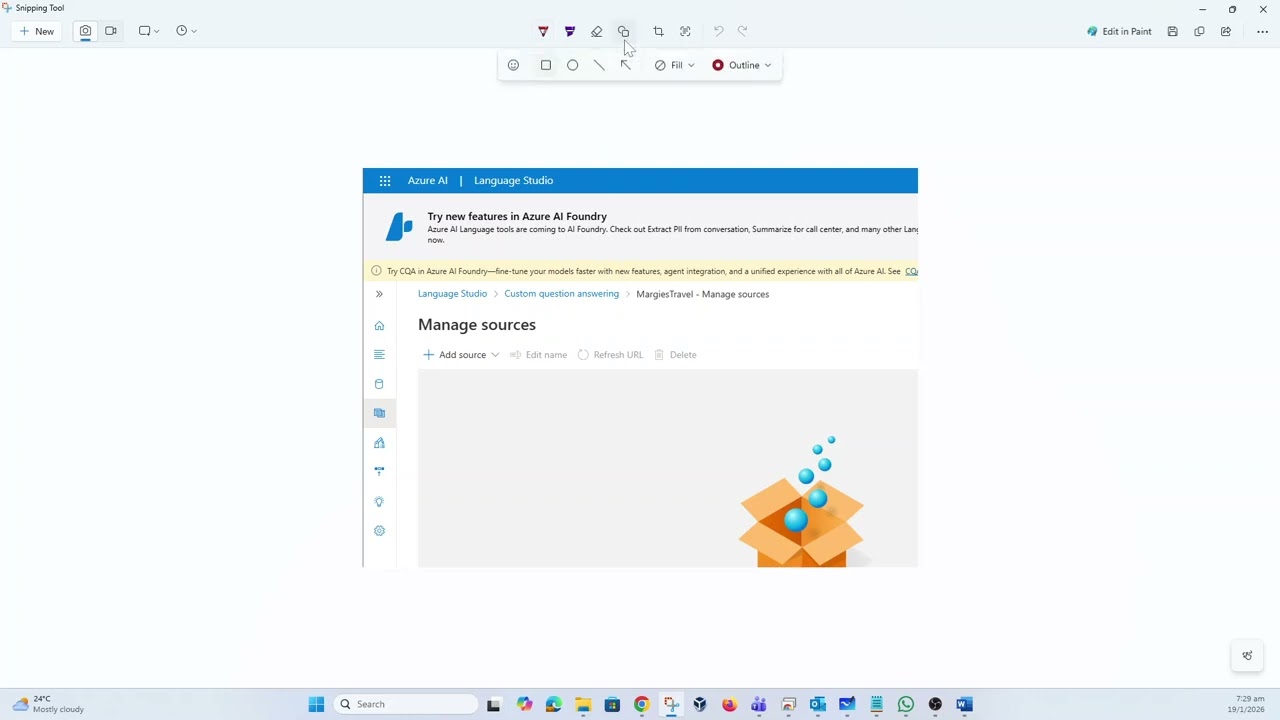Open the snipping shape mode dropdown

pyautogui.click(x=149, y=31)
